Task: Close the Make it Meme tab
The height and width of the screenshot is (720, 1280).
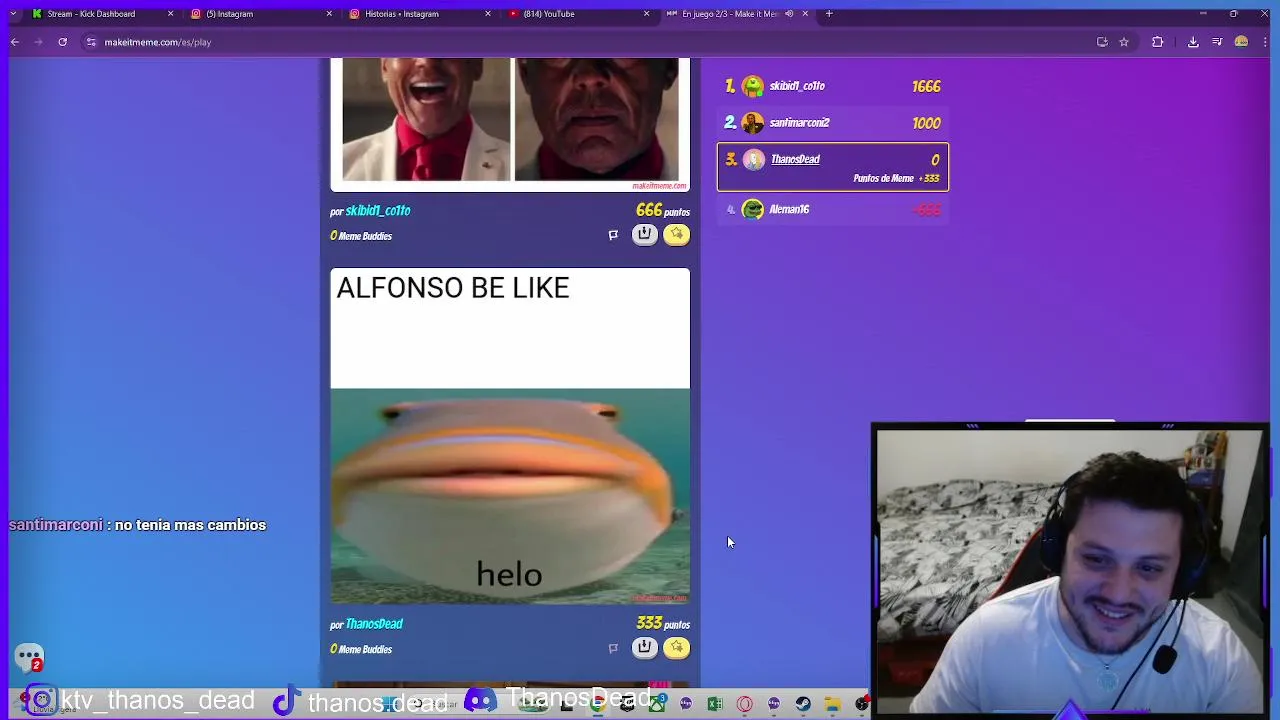Action: [x=805, y=14]
